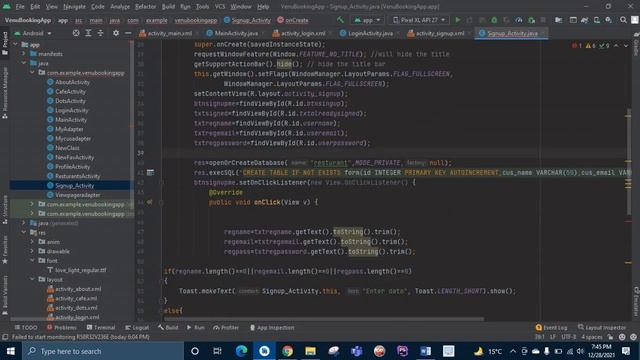Open the Build menu
Screen dimensions: 640x360
click(x=168, y=7)
